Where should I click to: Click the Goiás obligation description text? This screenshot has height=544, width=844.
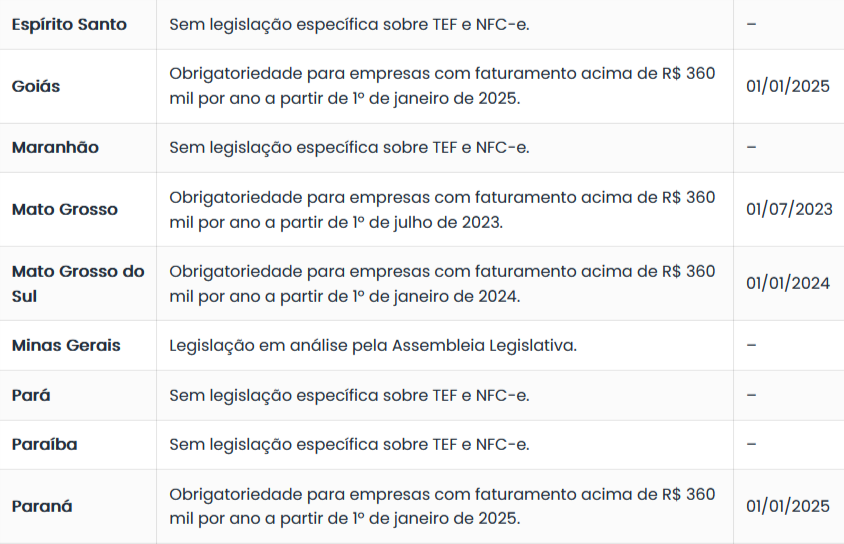[442, 86]
